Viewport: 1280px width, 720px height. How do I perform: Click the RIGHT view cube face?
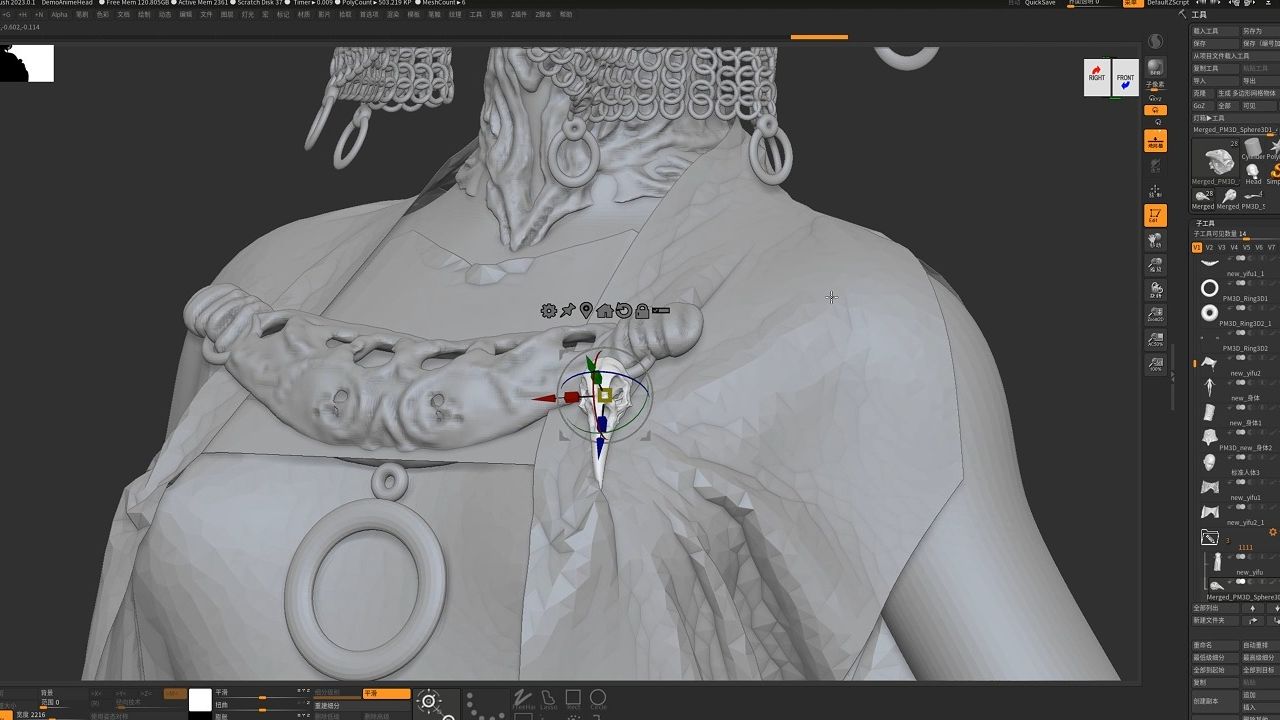[x=1097, y=78]
